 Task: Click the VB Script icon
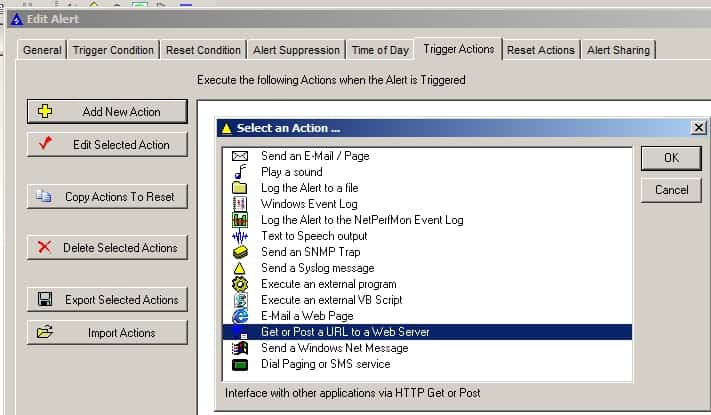240,300
